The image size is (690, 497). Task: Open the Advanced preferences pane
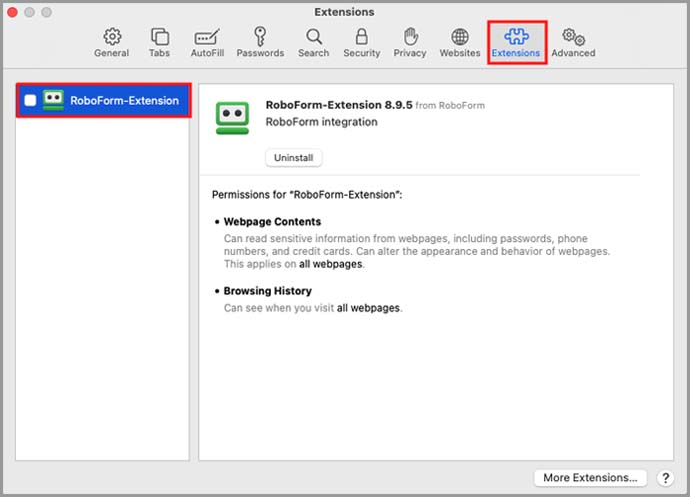[x=573, y=43]
